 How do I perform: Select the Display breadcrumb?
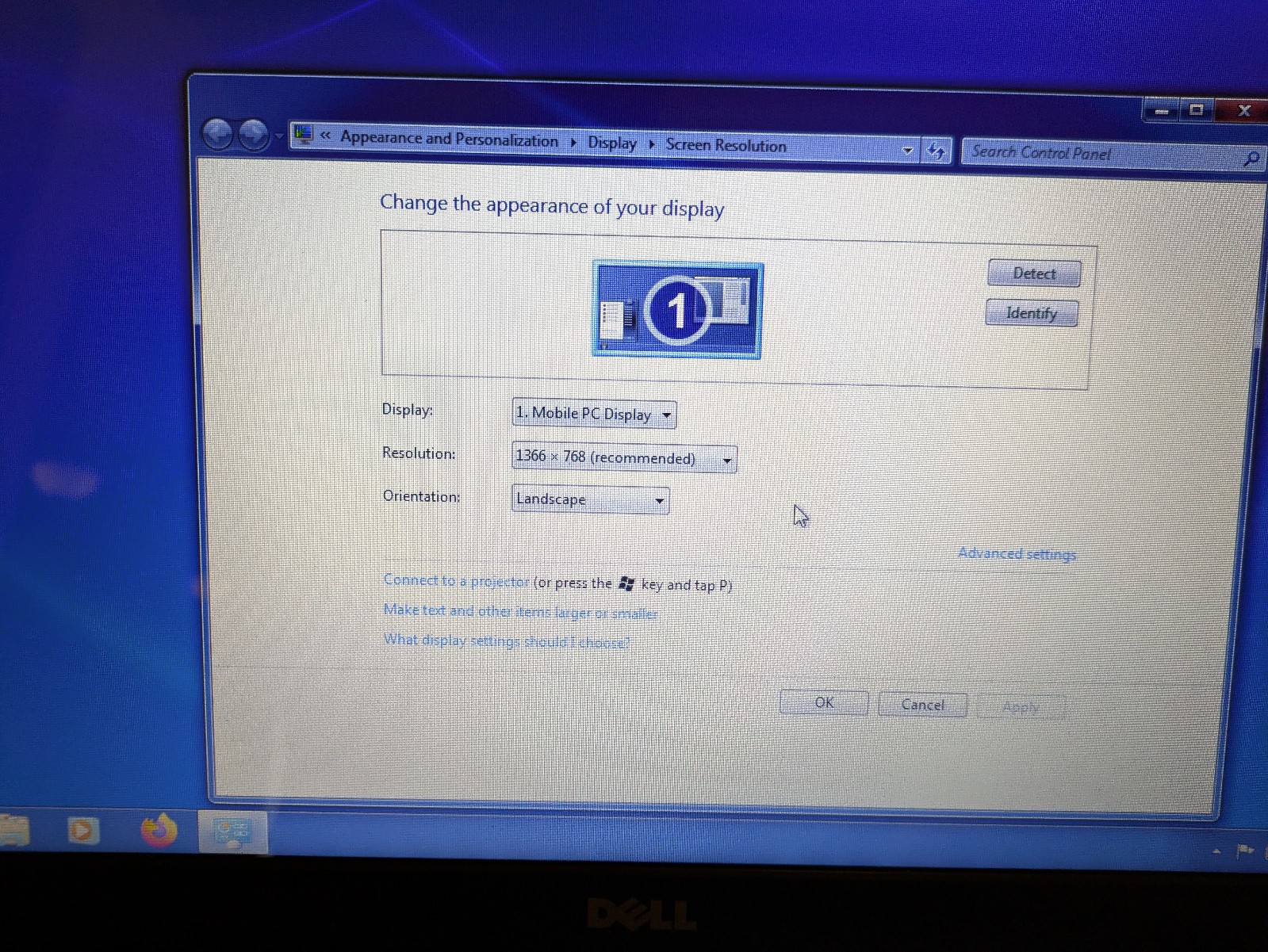(611, 143)
